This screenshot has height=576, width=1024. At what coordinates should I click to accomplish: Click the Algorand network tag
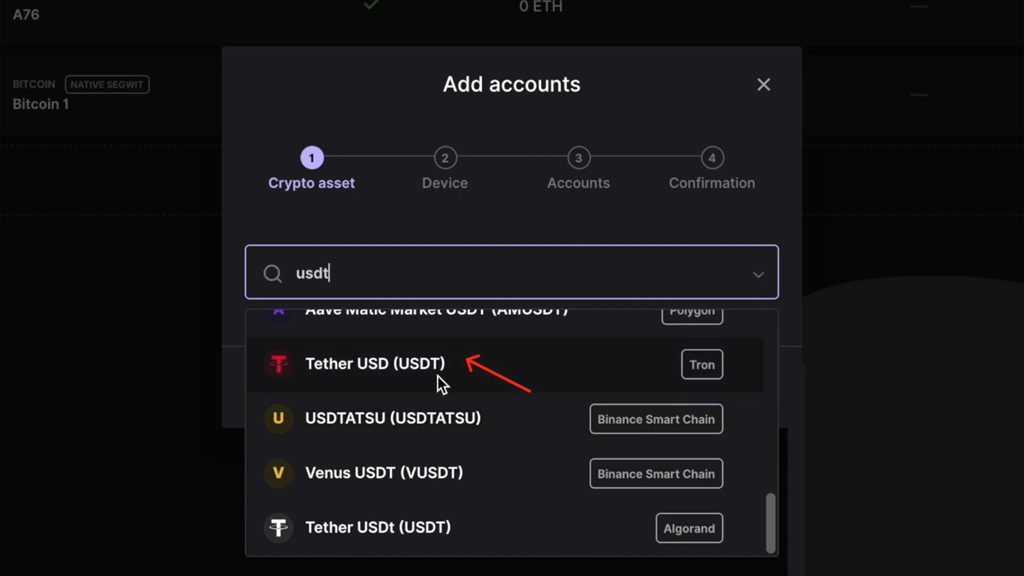pos(689,528)
